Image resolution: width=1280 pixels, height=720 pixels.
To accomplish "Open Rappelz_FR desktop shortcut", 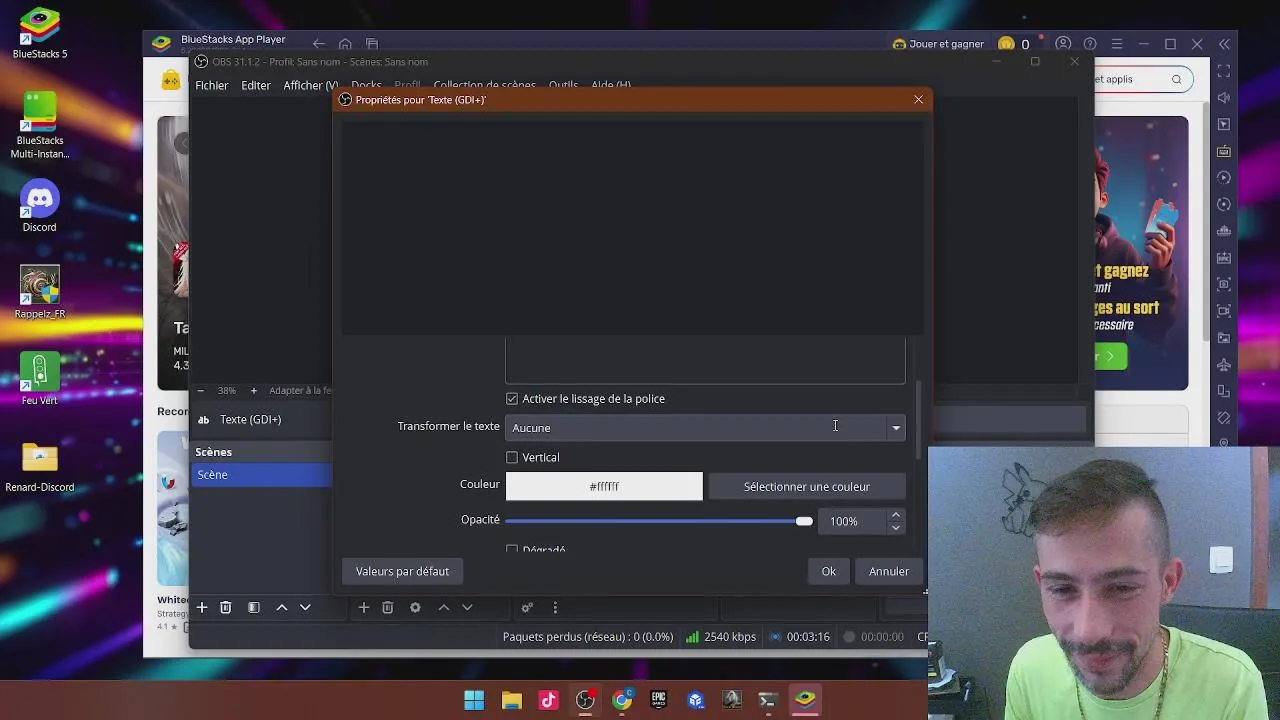I will (40, 293).
